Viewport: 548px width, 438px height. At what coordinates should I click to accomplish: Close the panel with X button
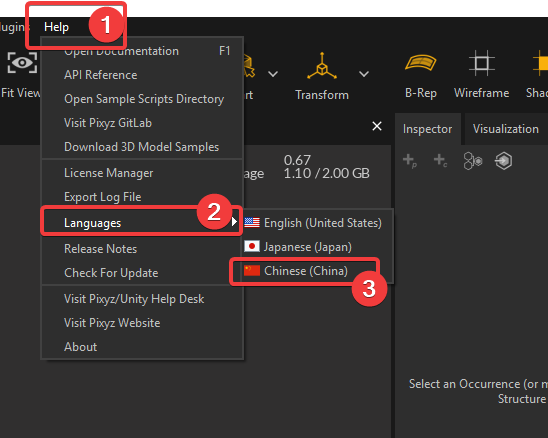[377, 126]
